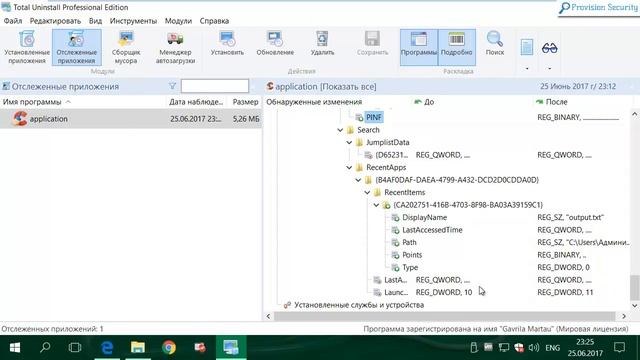Open the Файл menu
Viewport: 640px width, 360px height.
click(x=13, y=21)
